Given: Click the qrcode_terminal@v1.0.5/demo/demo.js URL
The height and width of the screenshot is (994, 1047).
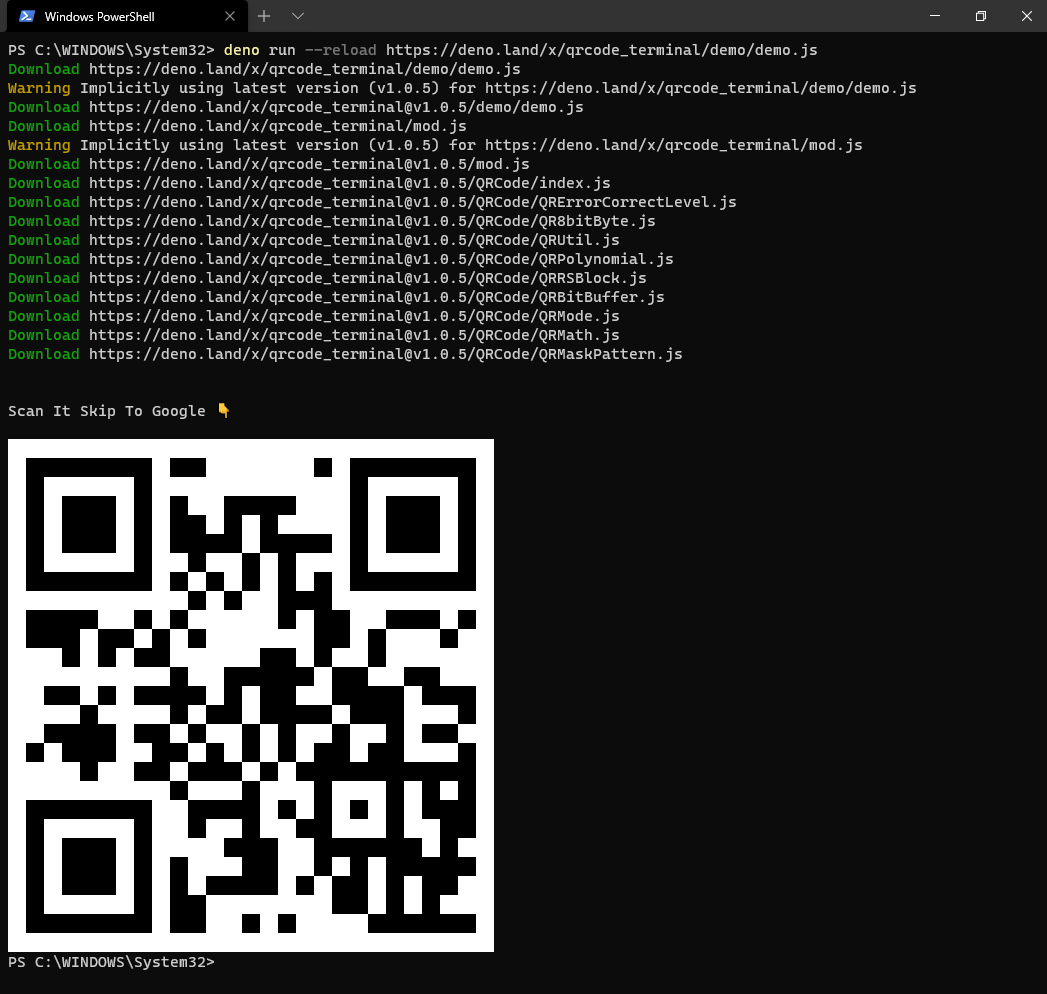Looking at the screenshot, I should pyautogui.click(x=336, y=107).
